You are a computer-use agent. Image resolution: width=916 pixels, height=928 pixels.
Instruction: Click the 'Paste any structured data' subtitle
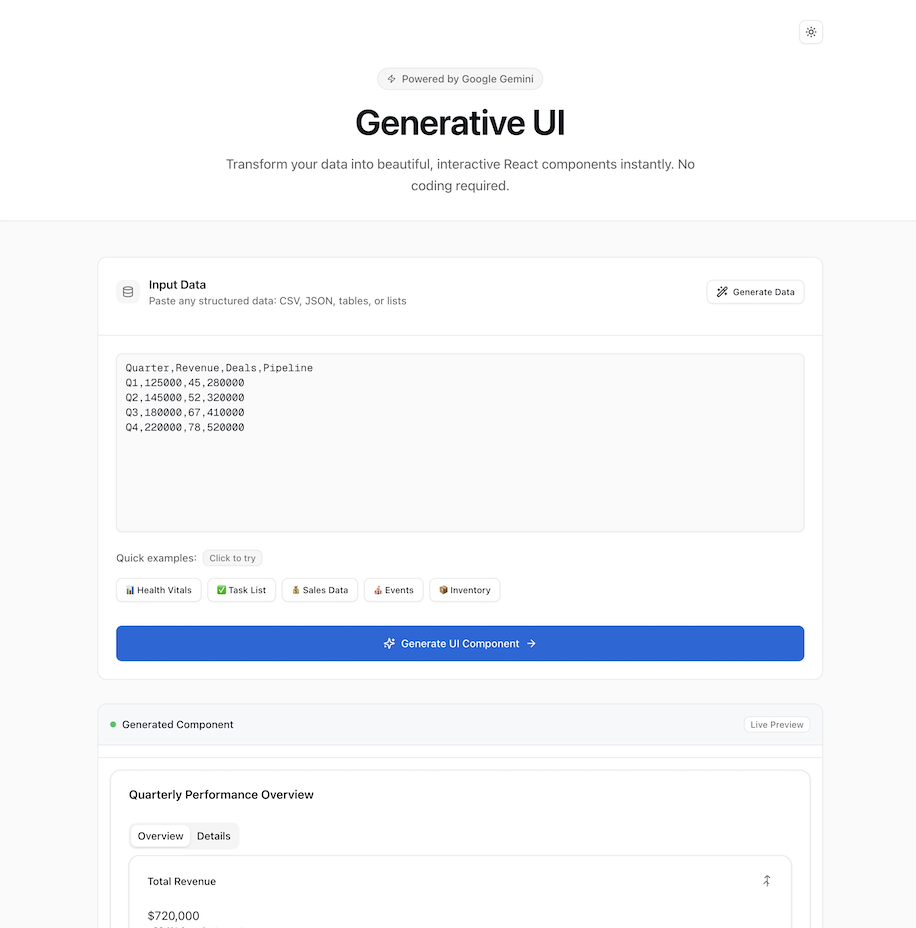click(278, 301)
